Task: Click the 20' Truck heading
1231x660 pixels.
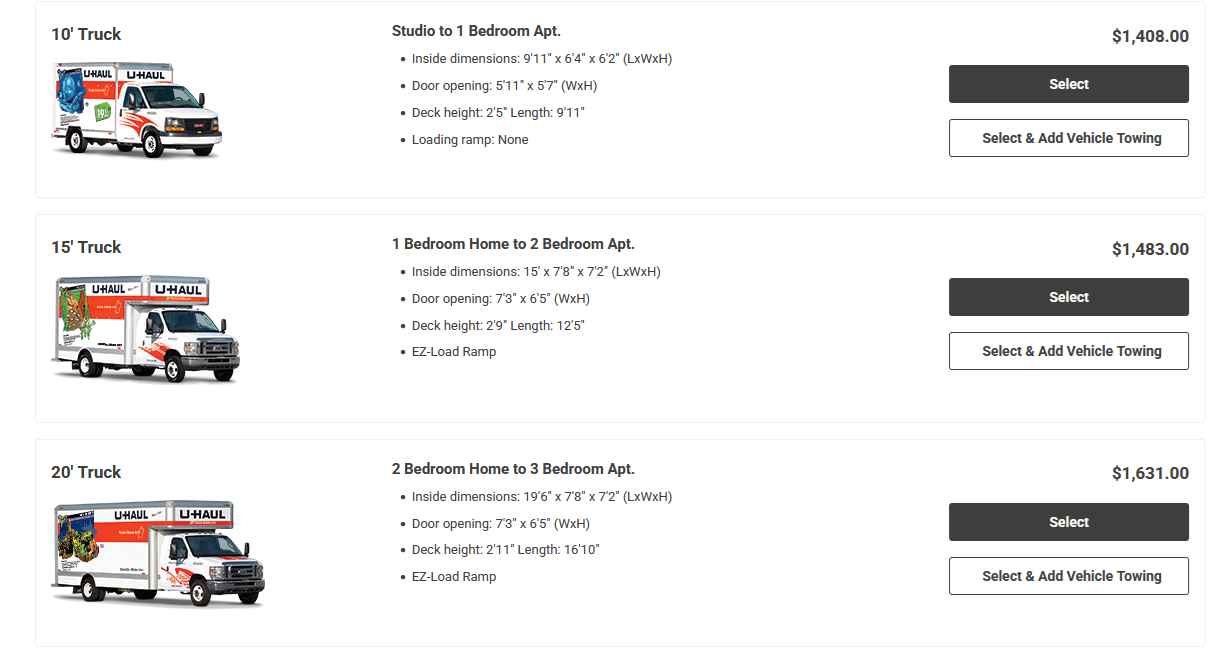Action: click(x=86, y=472)
